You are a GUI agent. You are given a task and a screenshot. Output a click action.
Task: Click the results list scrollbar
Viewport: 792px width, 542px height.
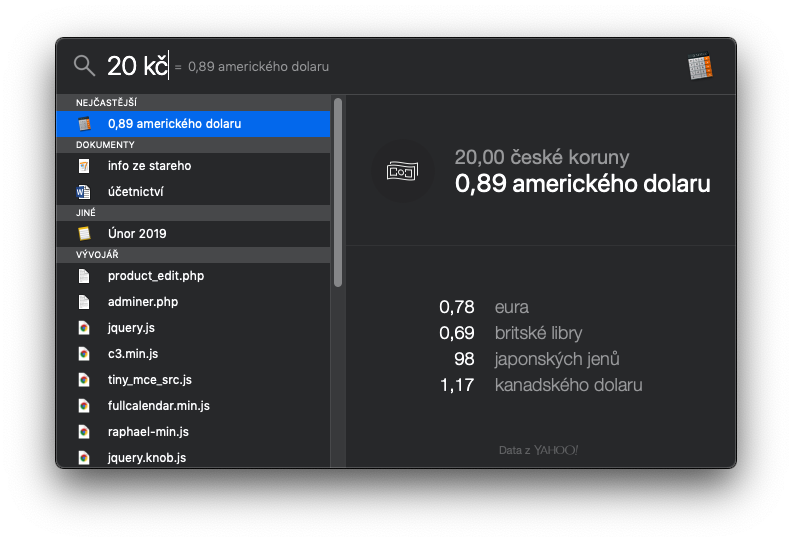338,192
